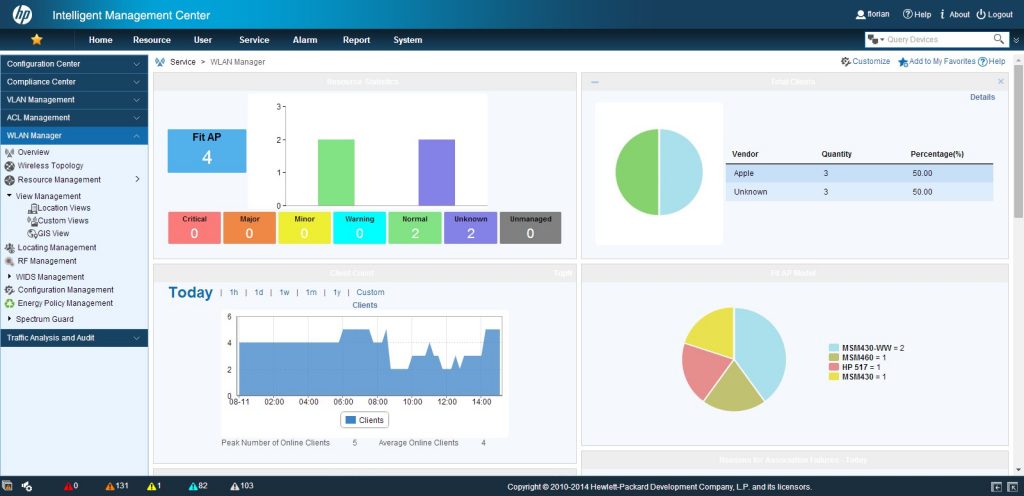Open the WLAN Overview page icon

pyautogui.click(x=10, y=152)
